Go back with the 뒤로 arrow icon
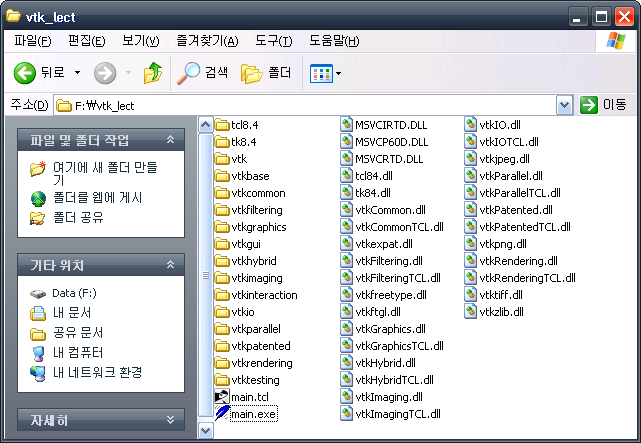Screen dimensions: 641x443 (25, 73)
